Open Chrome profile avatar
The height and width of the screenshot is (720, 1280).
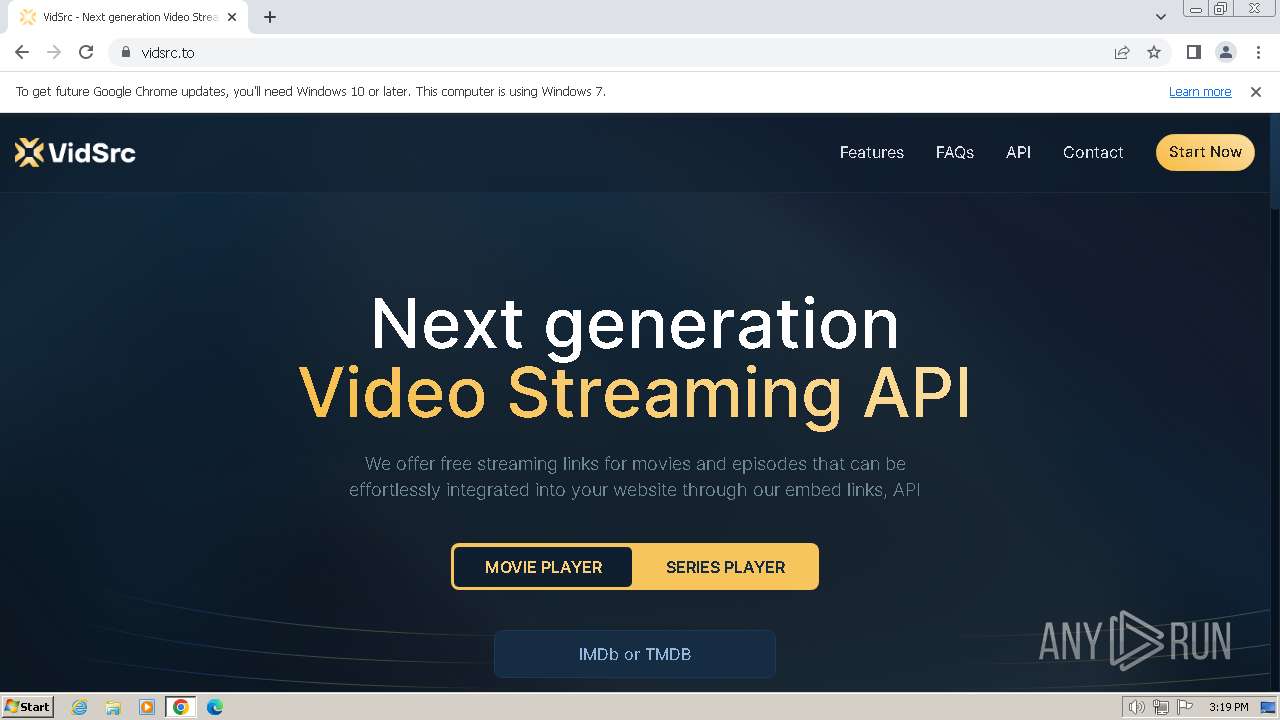coord(1225,52)
